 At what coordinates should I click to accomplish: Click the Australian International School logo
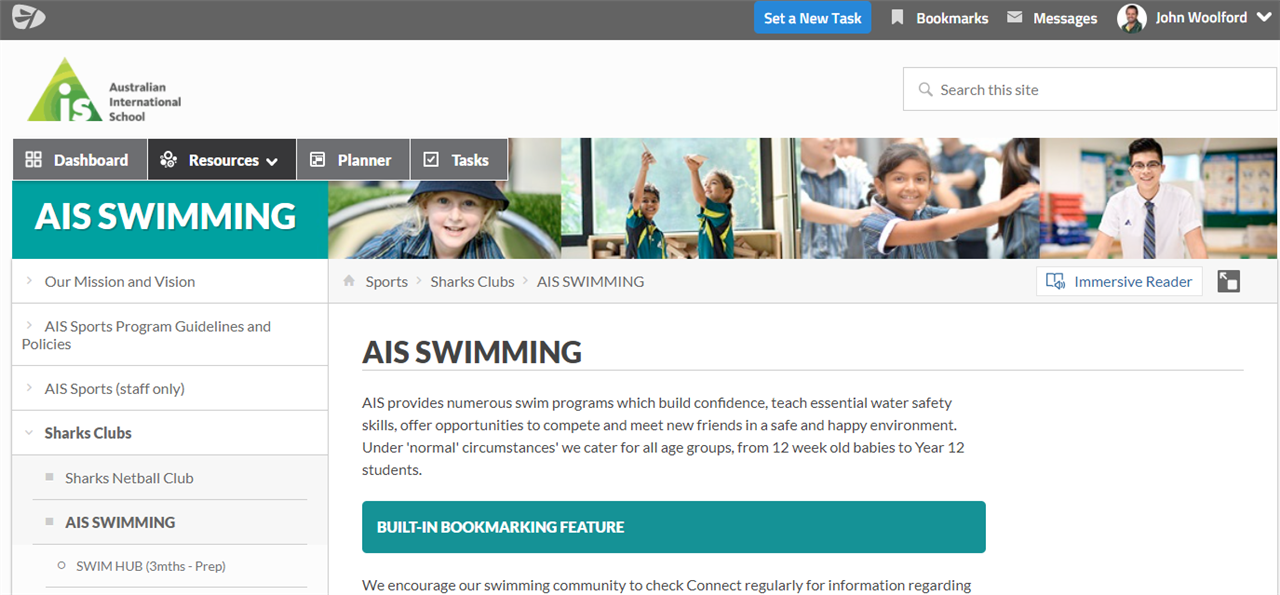click(x=104, y=91)
